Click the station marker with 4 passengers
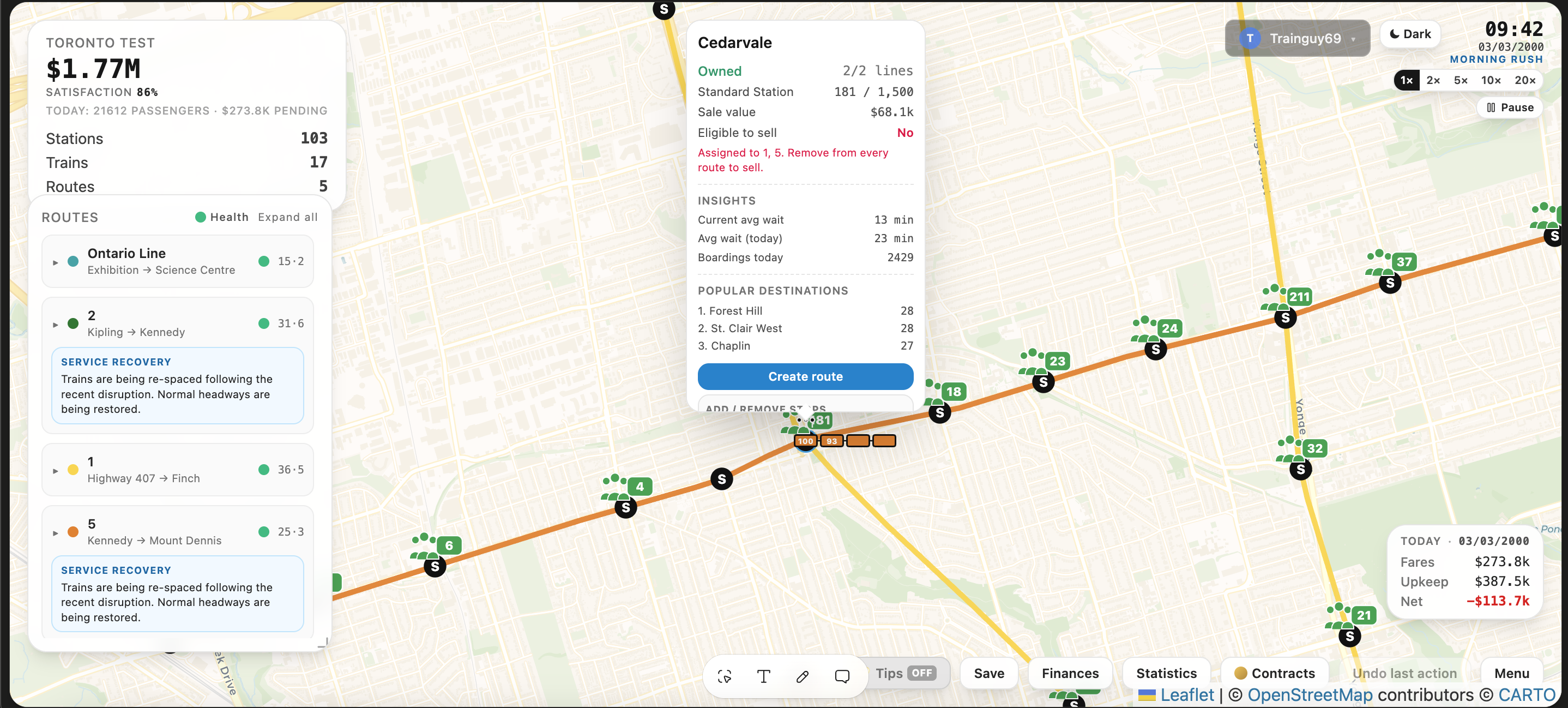 [626, 507]
